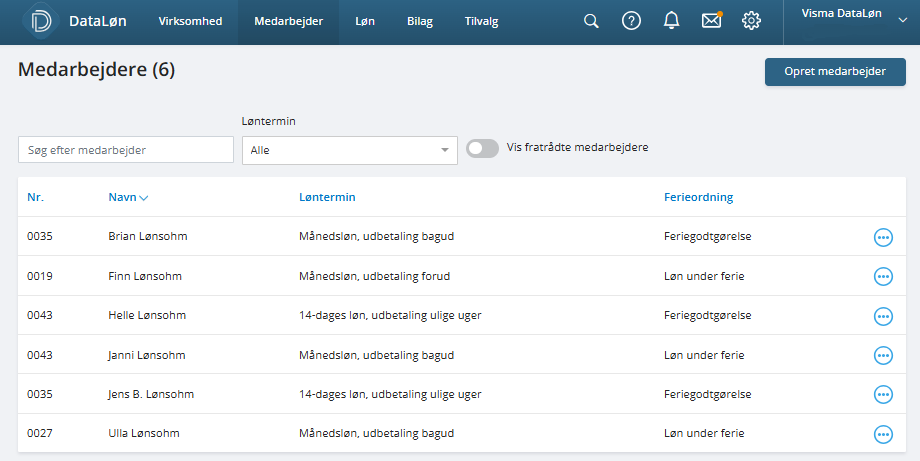The height and width of the screenshot is (461, 920).
Task: Open the Tilvalg menu
Action: (x=482, y=22)
